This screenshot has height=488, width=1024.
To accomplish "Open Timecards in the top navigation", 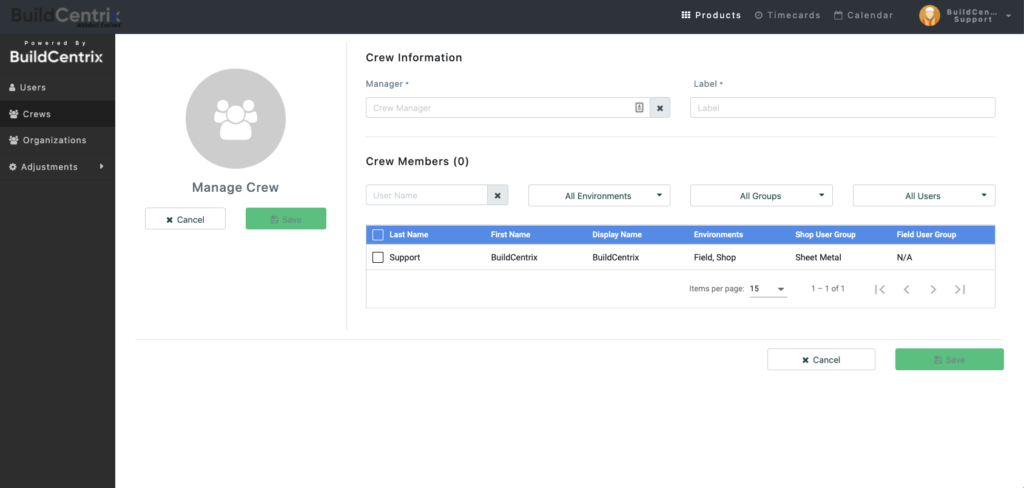I will (x=788, y=15).
